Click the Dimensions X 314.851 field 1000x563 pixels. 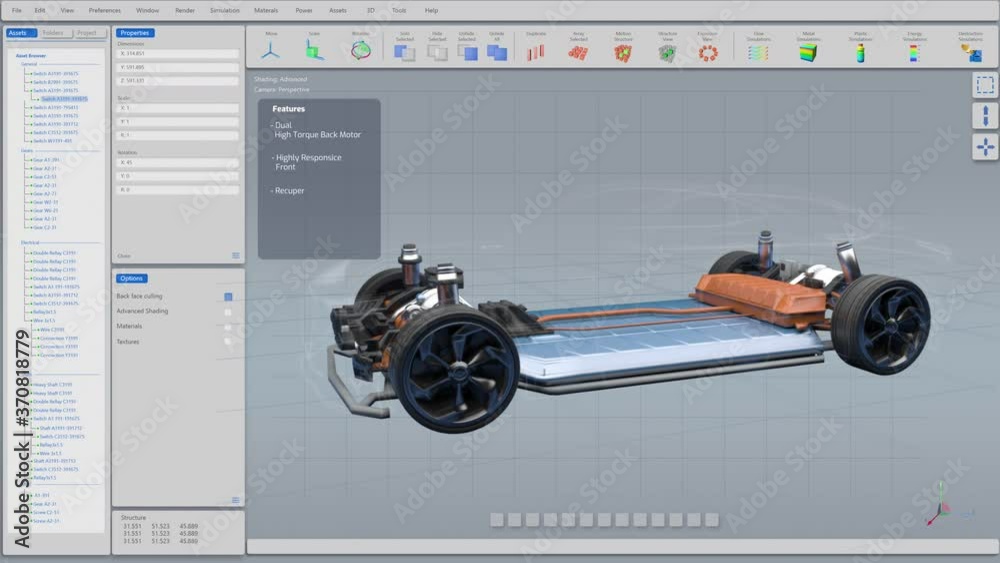[x=178, y=54]
